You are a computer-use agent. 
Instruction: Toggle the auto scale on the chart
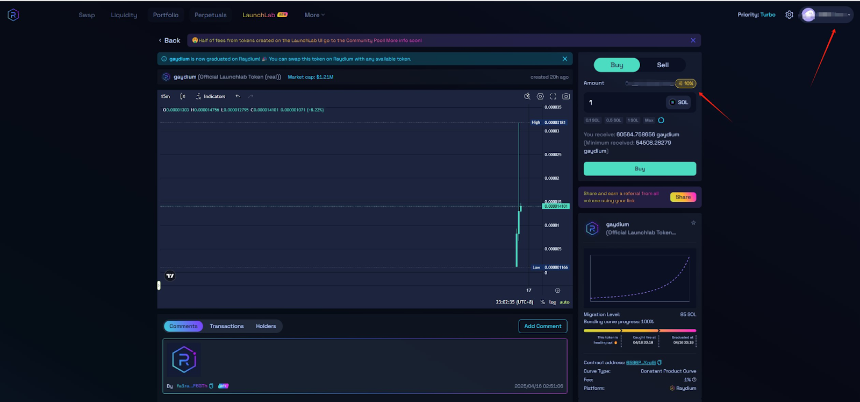[564, 302]
